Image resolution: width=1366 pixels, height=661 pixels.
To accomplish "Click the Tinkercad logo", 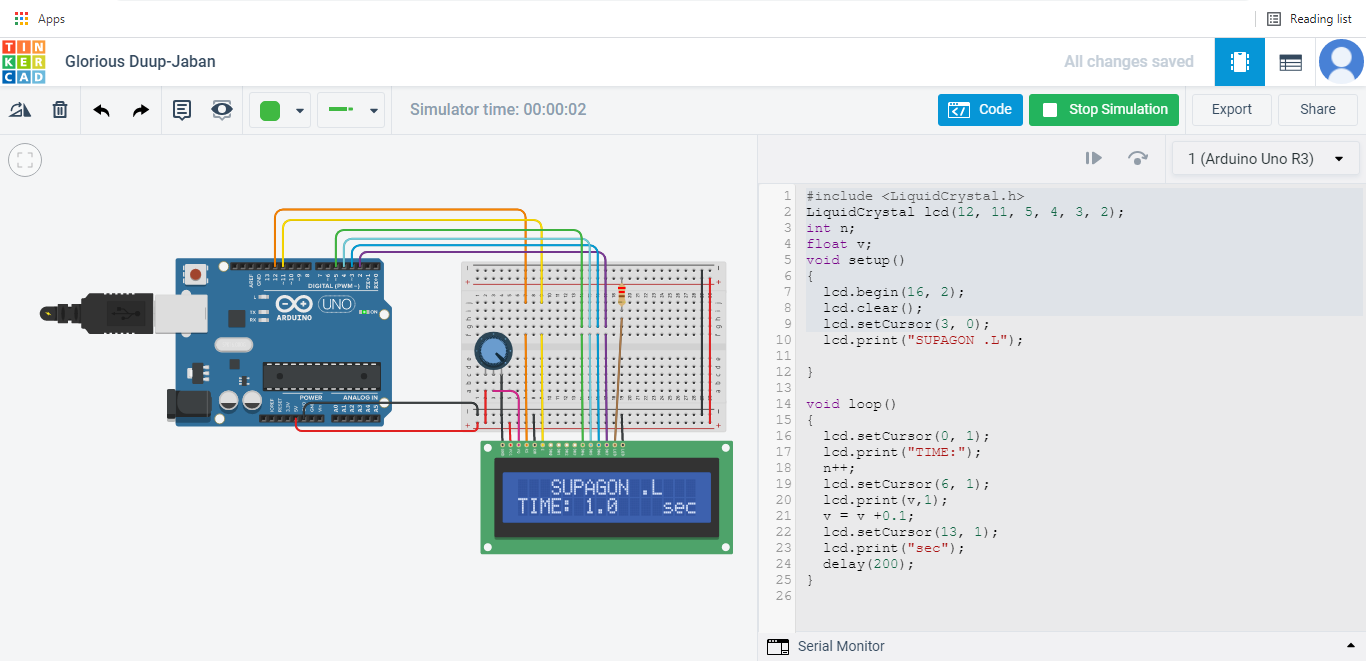I will point(24,62).
